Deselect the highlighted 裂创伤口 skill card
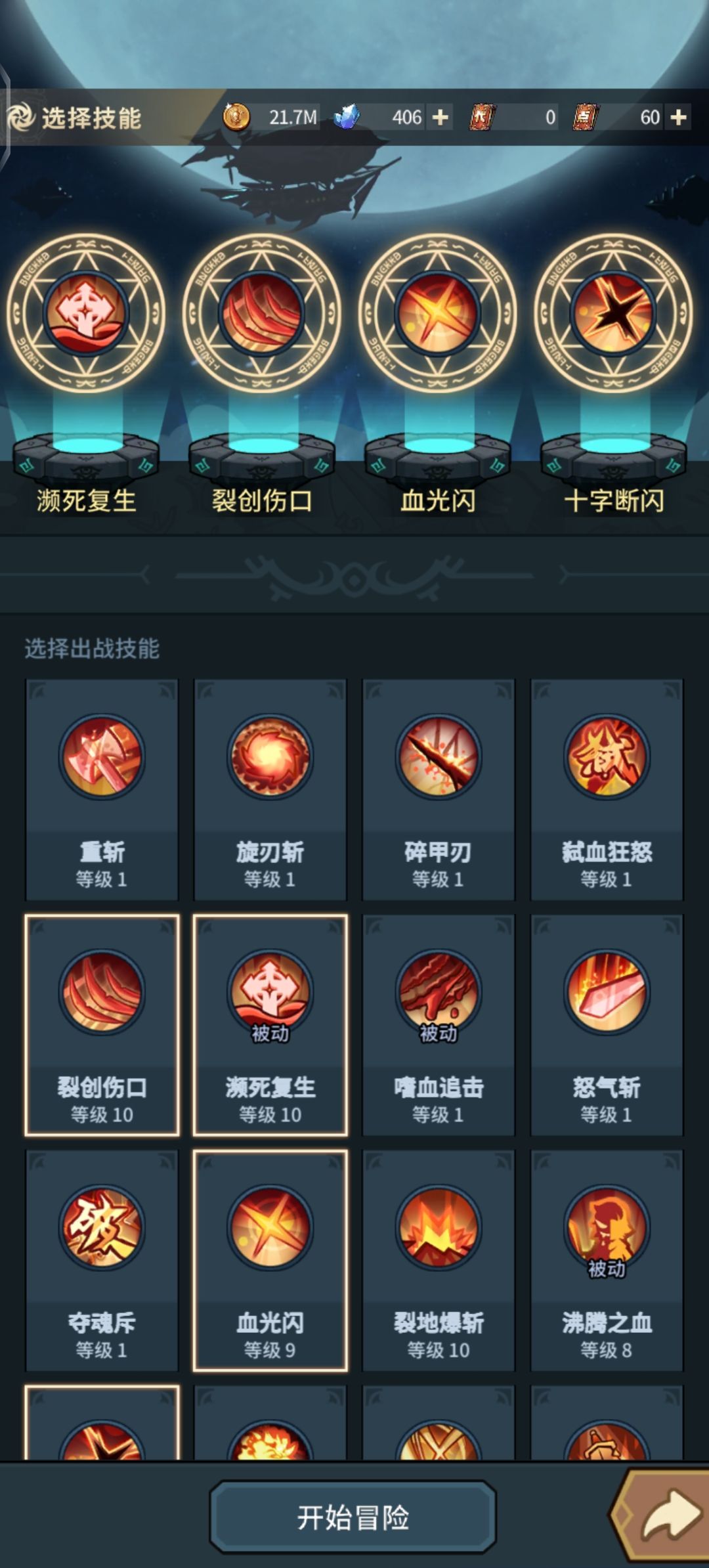 click(x=102, y=1025)
